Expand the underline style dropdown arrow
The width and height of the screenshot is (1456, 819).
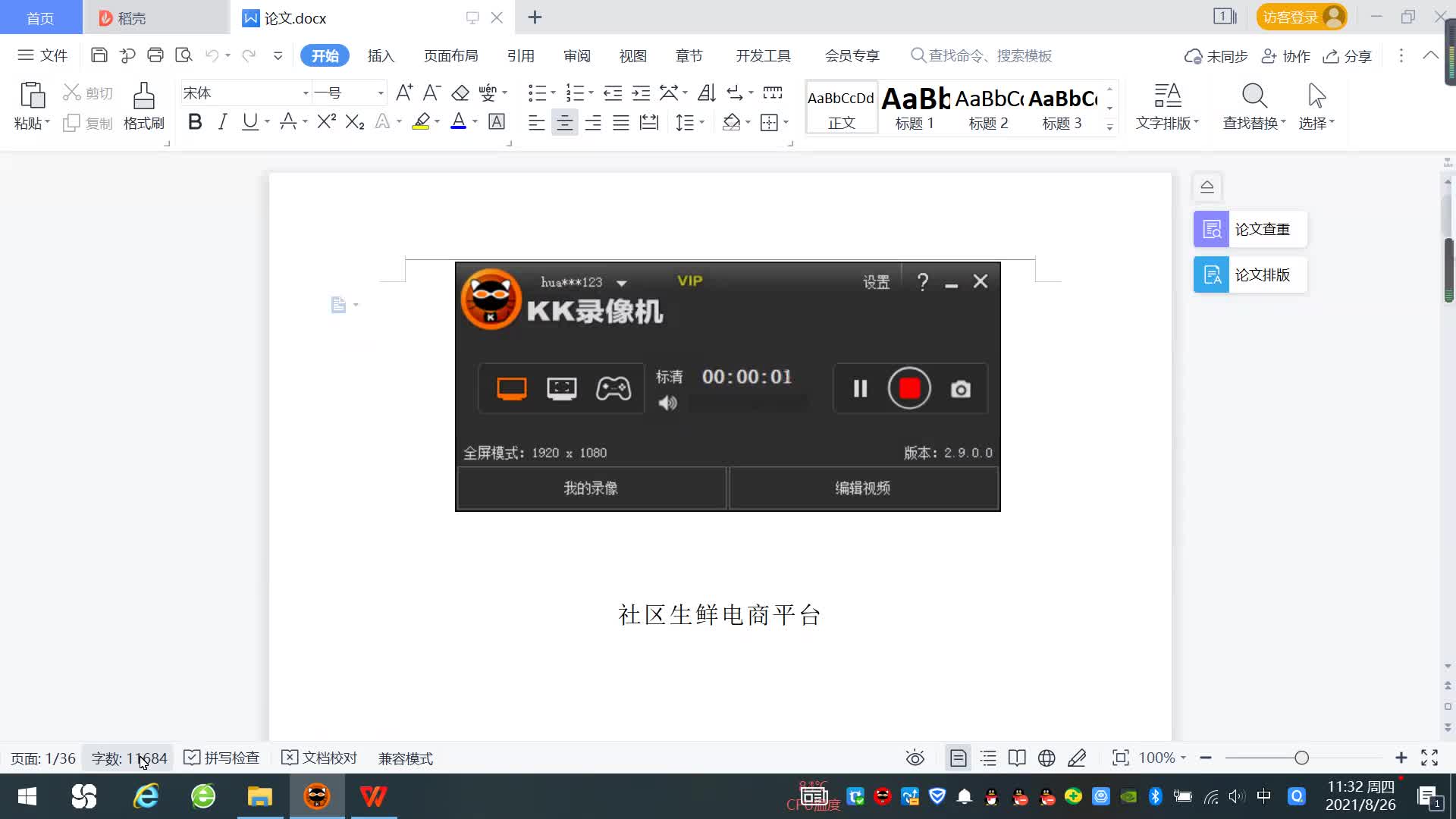tap(267, 122)
